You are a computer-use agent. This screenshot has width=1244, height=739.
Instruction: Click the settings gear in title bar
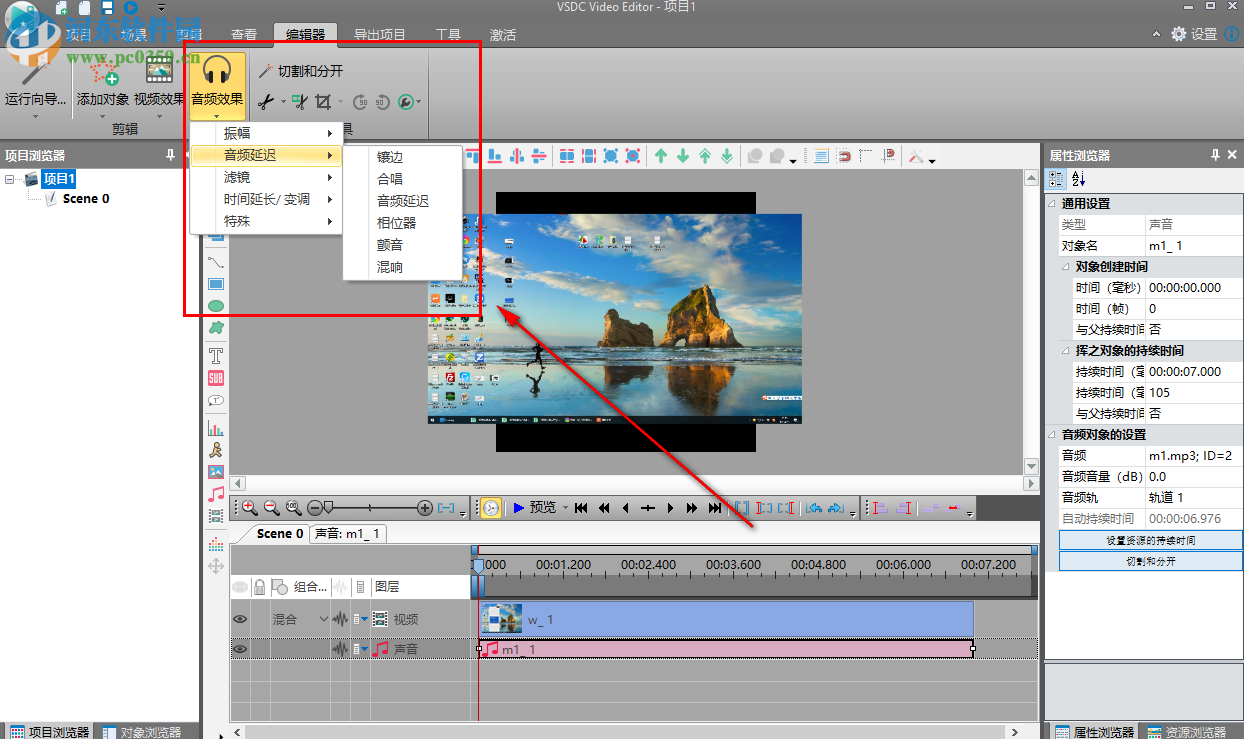click(1179, 33)
